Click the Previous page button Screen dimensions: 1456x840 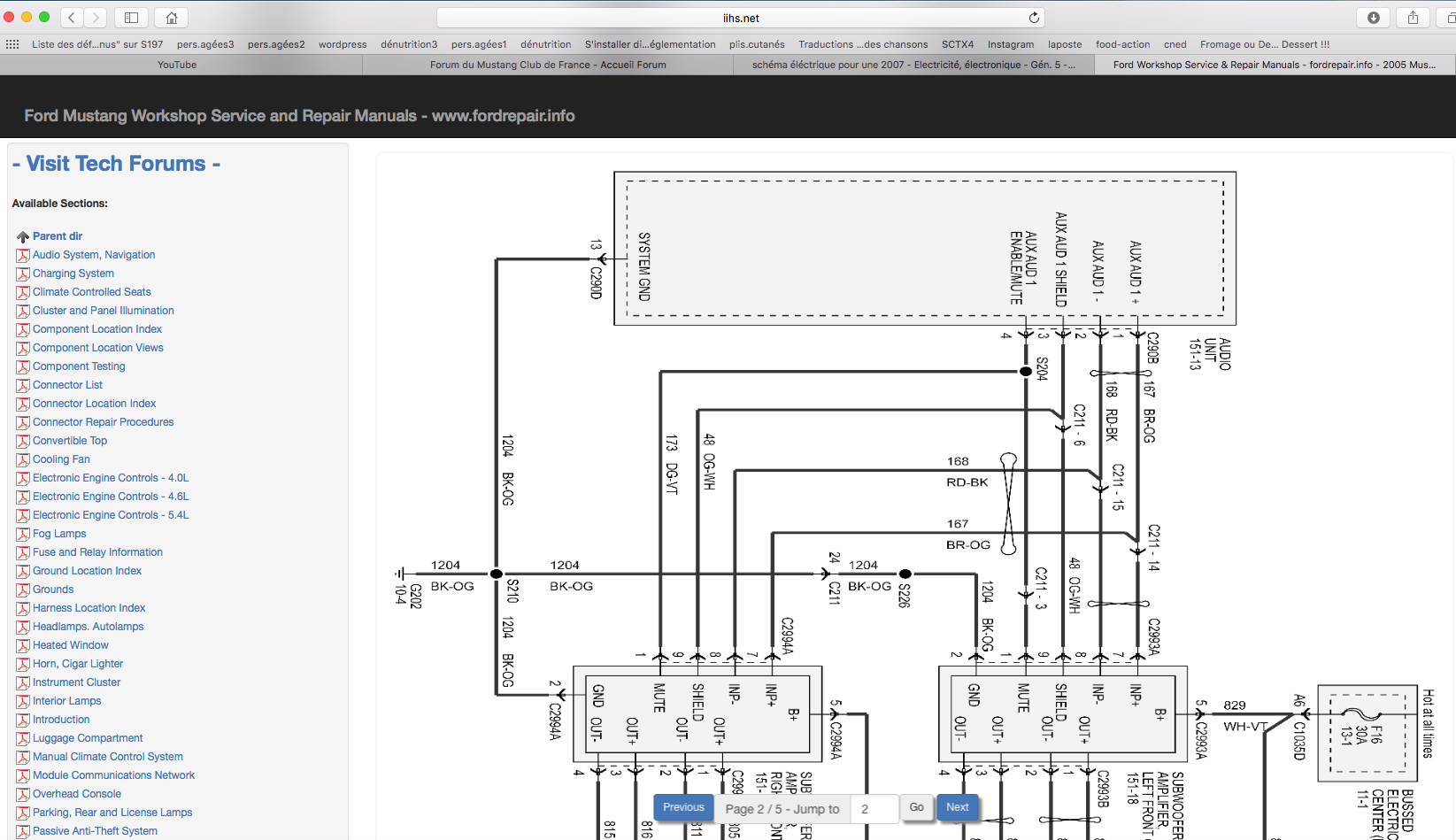683,807
